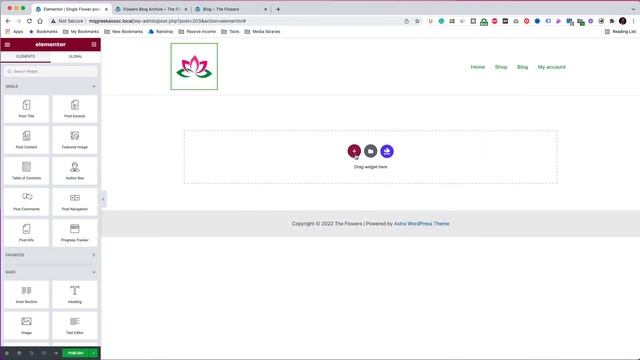The height and width of the screenshot is (360, 640).
Task: Open the history icon in the bottom bar
Action: pyautogui.click(x=31, y=353)
